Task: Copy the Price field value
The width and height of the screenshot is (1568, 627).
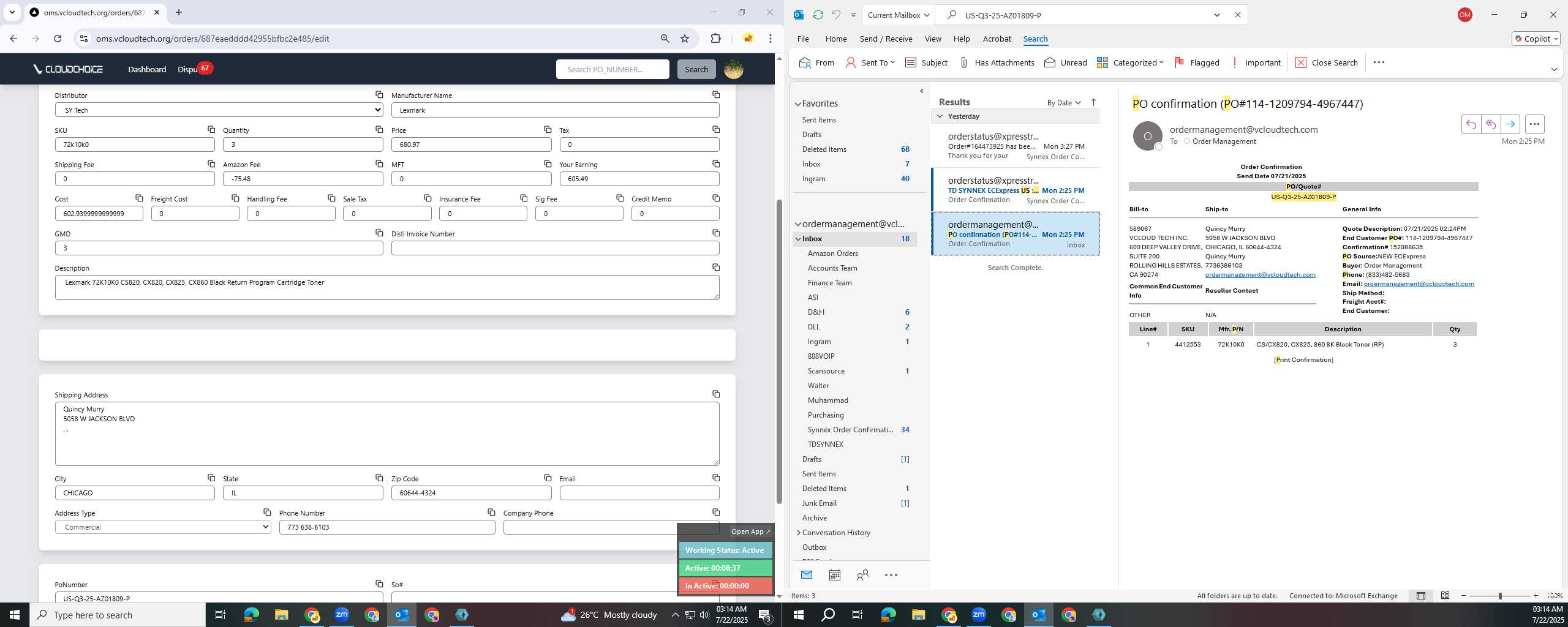Action: [548, 129]
